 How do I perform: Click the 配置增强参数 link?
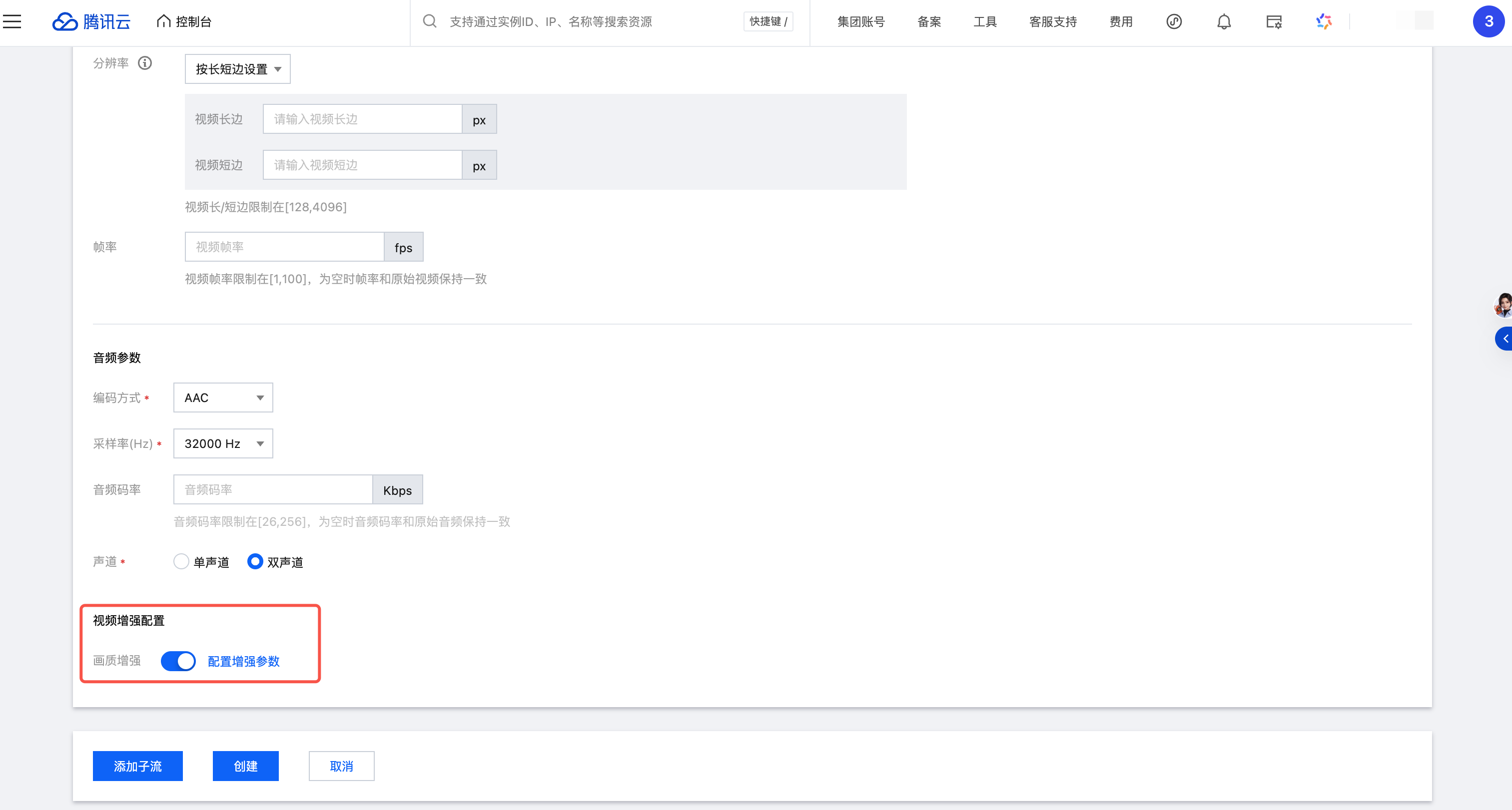point(243,661)
